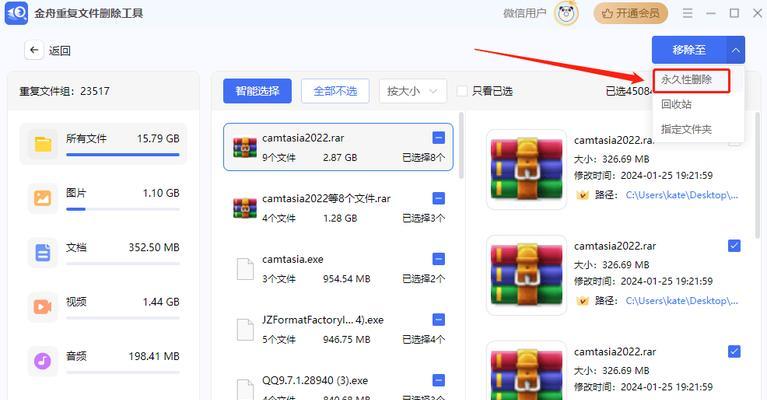Click third camtasia2022.rar large thumbnail

click(x=526, y=371)
